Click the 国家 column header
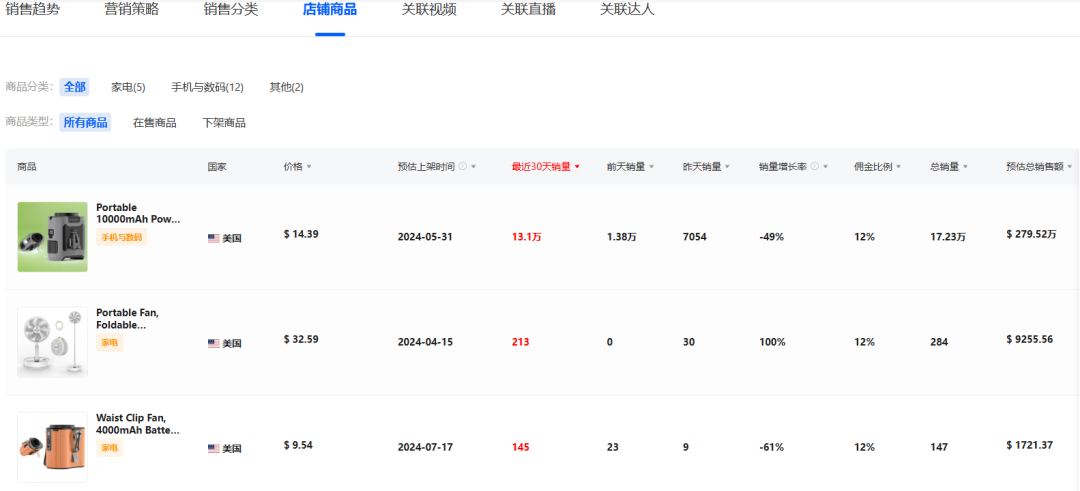 (x=217, y=167)
